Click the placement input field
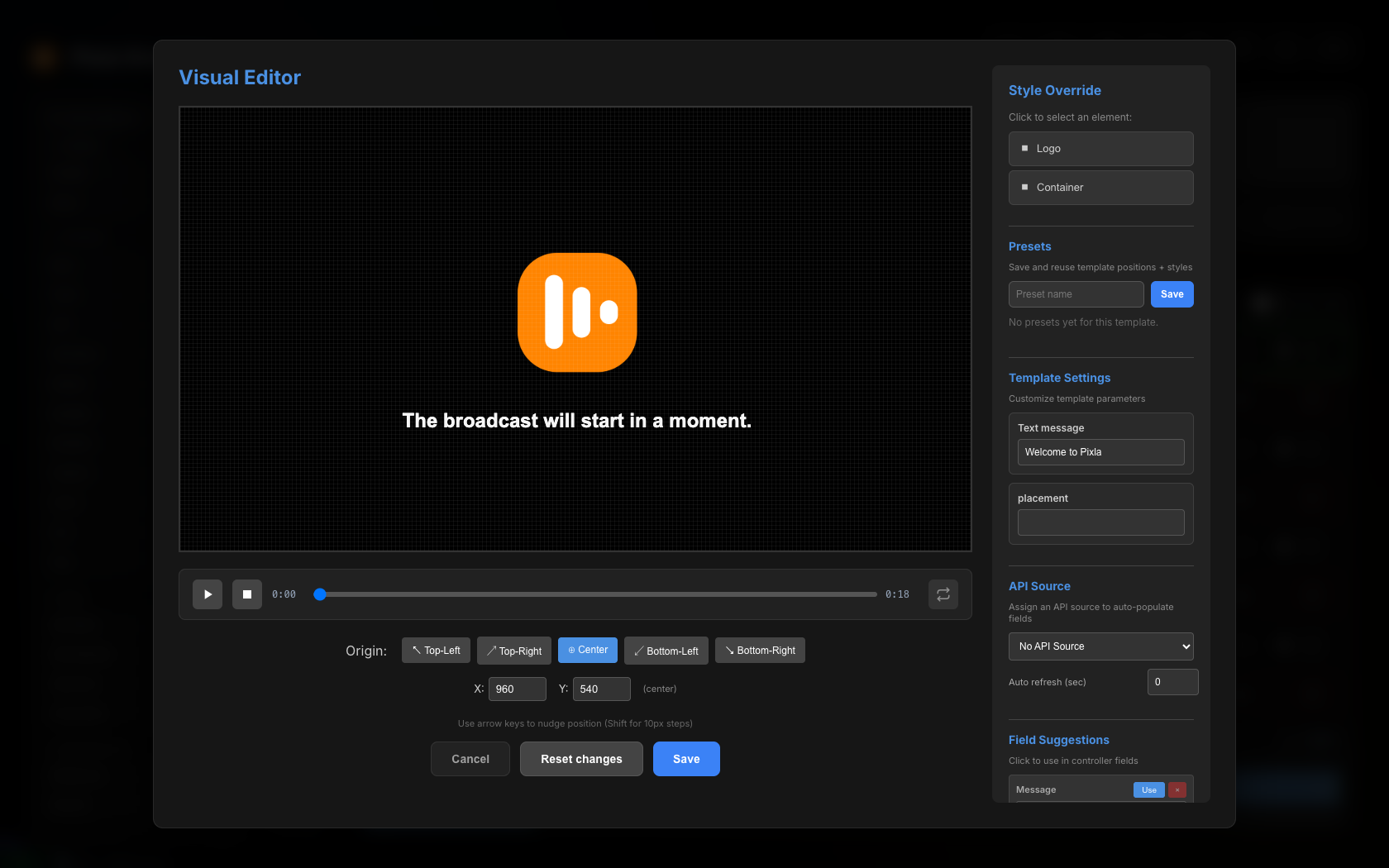Screen dimensions: 1389x868 (x=1101, y=522)
